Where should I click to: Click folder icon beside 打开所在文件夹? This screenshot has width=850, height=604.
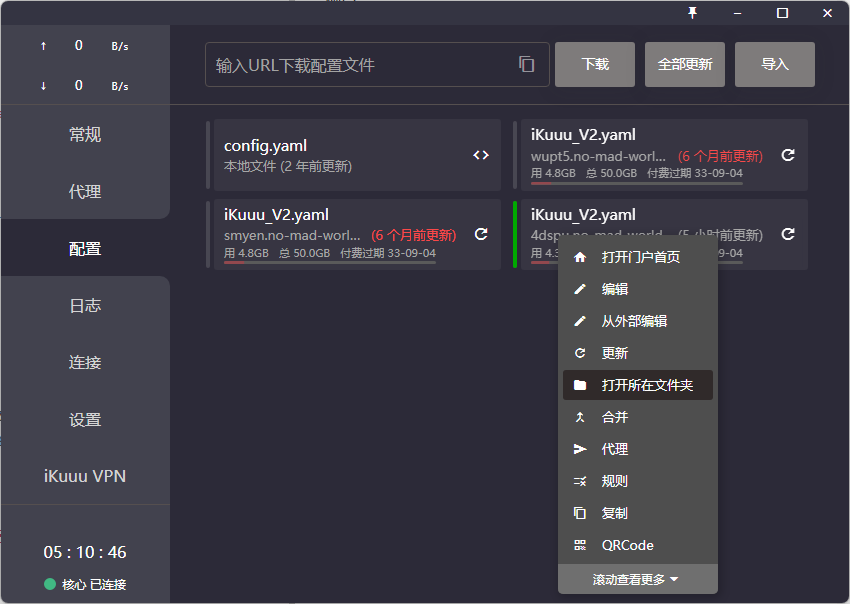coord(580,385)
